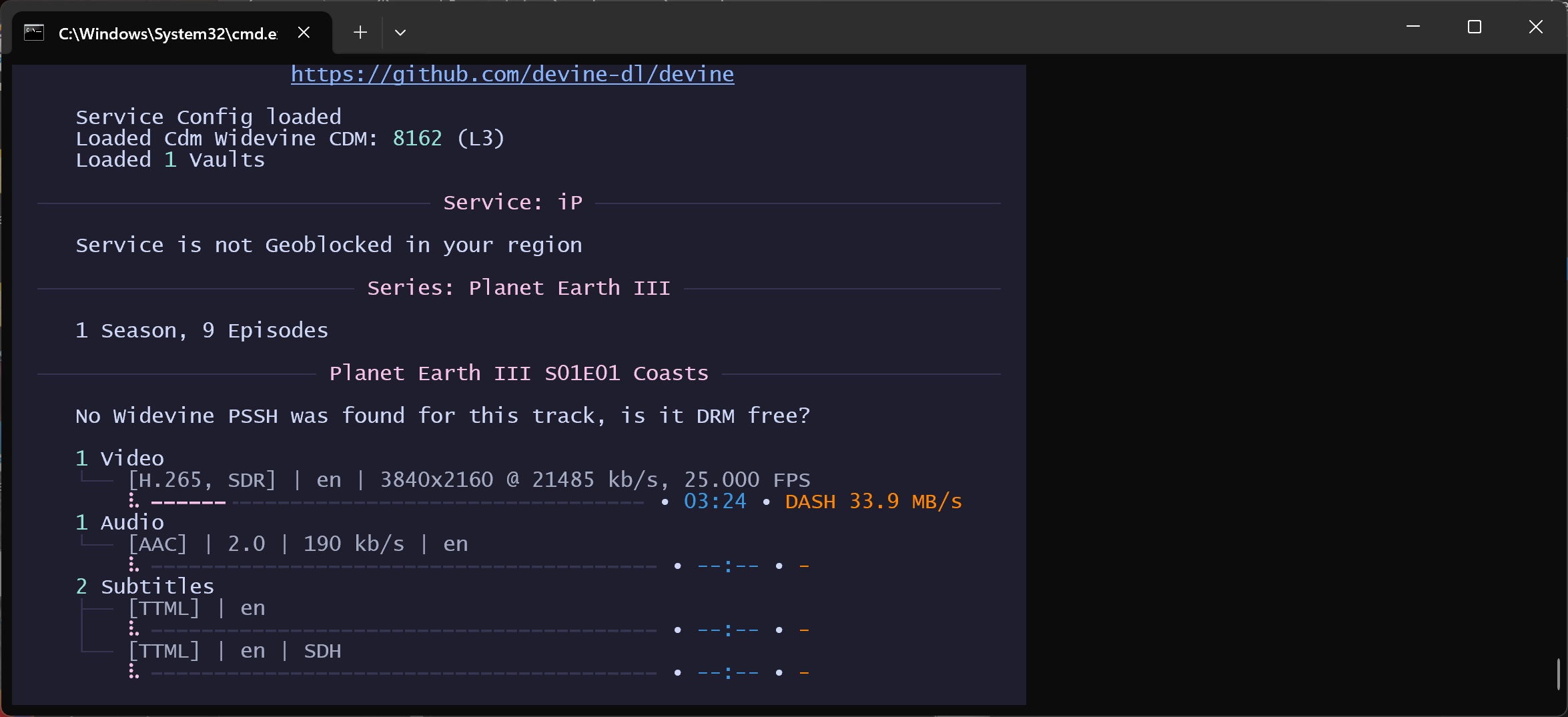Click the 03:24 remaining time
This screenshot has width=1568, height=717.
click(x=715, y=501)
